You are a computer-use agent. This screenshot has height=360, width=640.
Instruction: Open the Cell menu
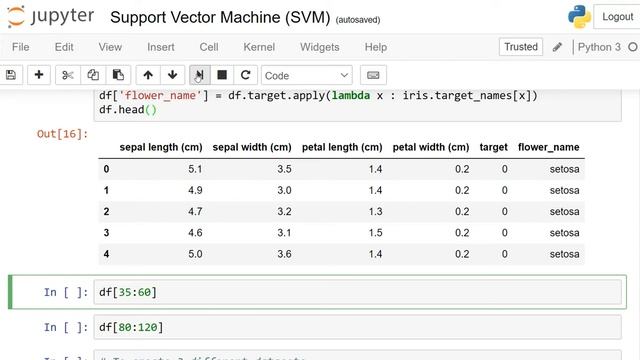209,47
